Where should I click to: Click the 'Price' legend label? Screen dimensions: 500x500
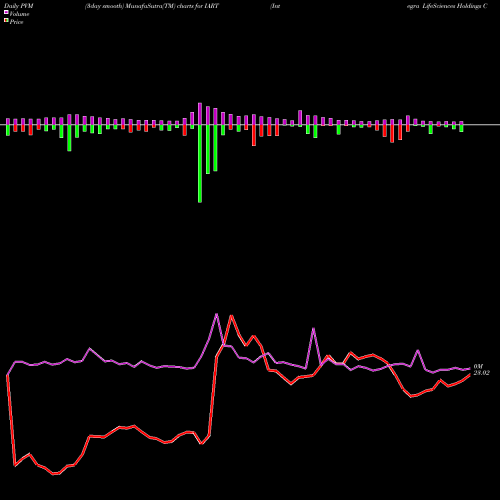tap(16, 22)
